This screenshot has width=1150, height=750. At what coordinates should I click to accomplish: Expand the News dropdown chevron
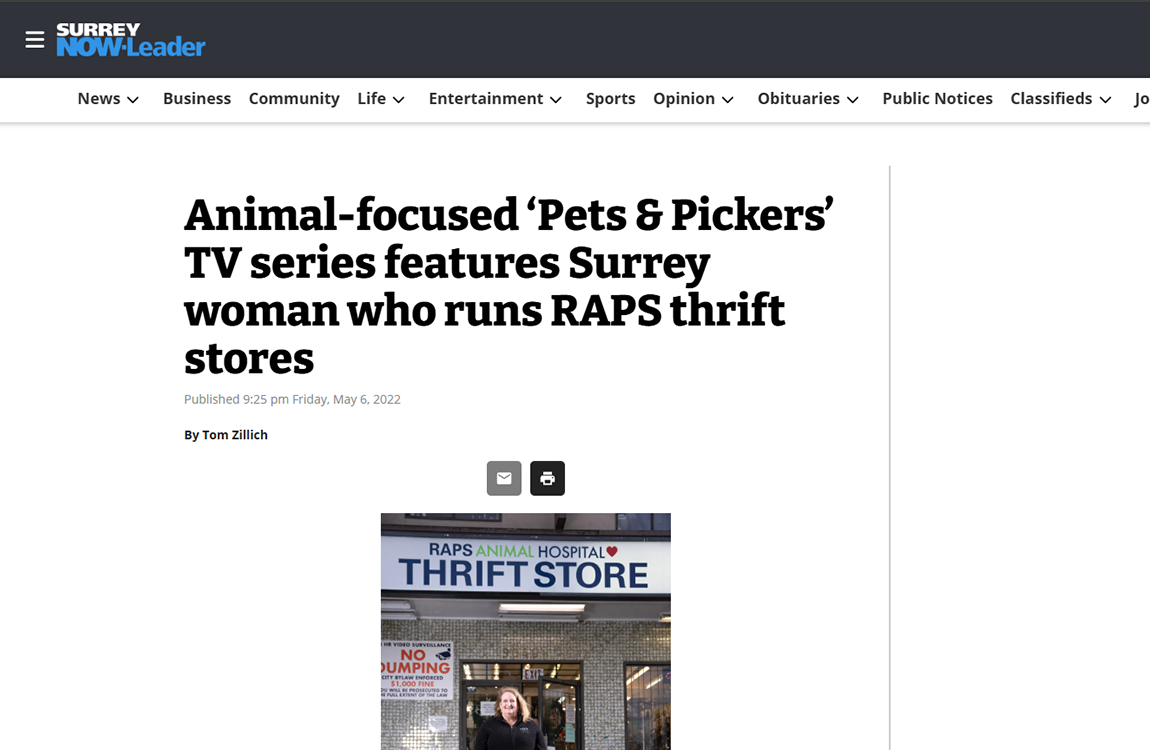click(x=133, y=100)
